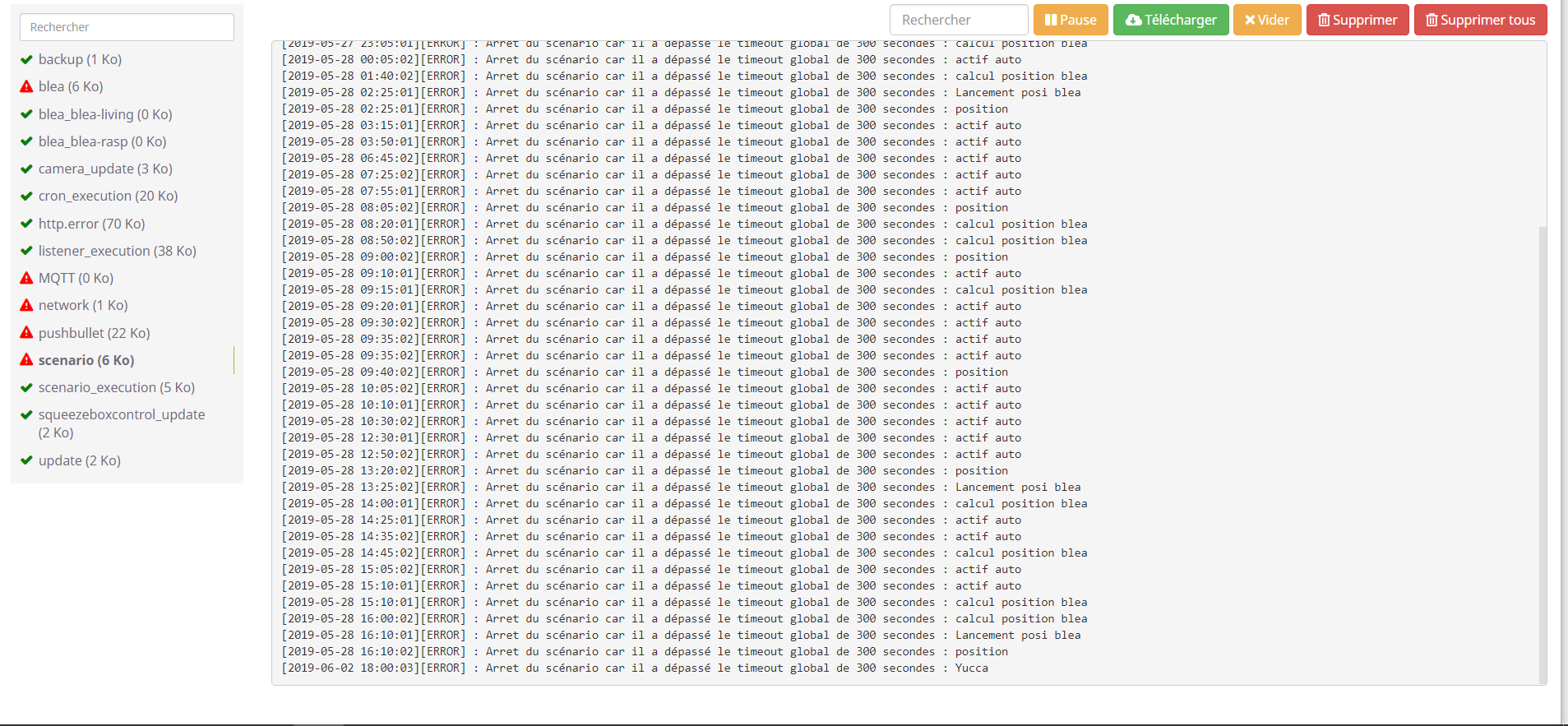Focus the log search field at top
Image resolution: width=1568 pixels, height=726 pixels.
tap(959, 20)
